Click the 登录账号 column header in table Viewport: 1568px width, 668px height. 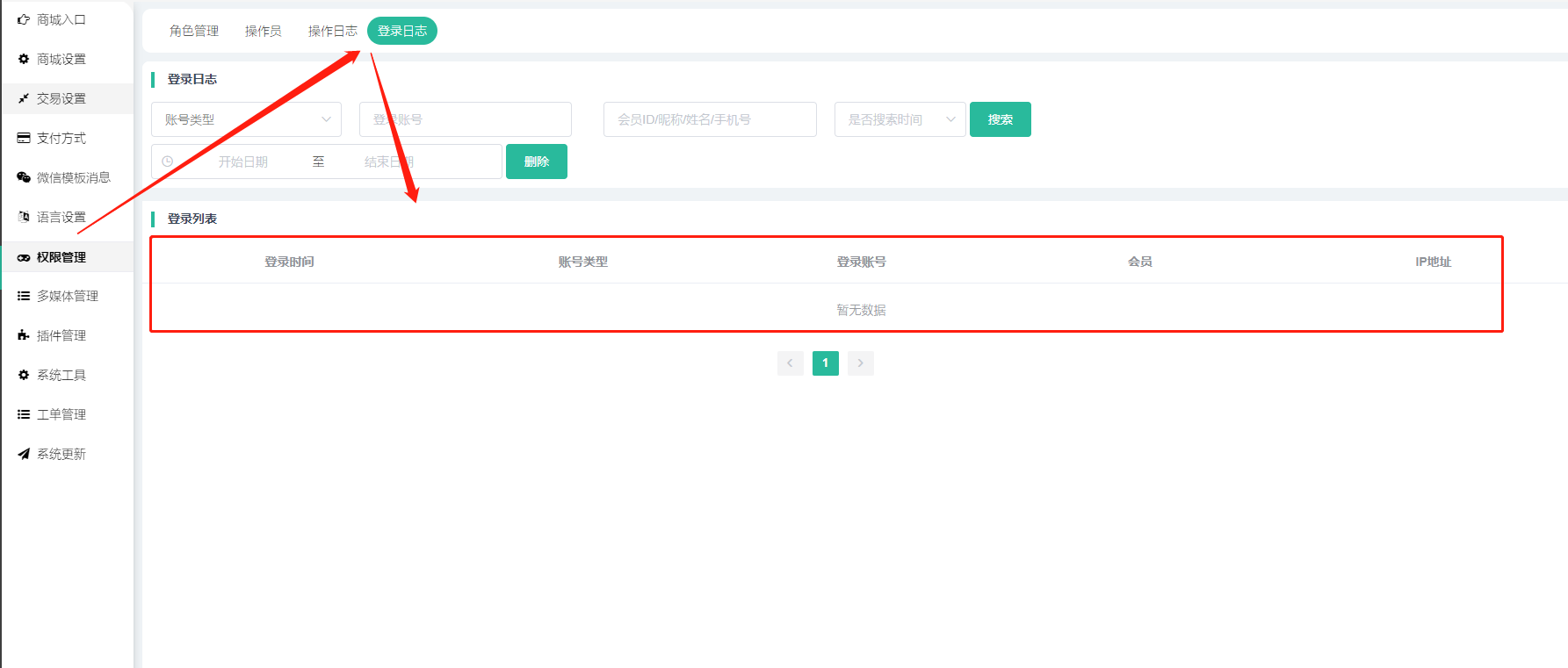862,262
